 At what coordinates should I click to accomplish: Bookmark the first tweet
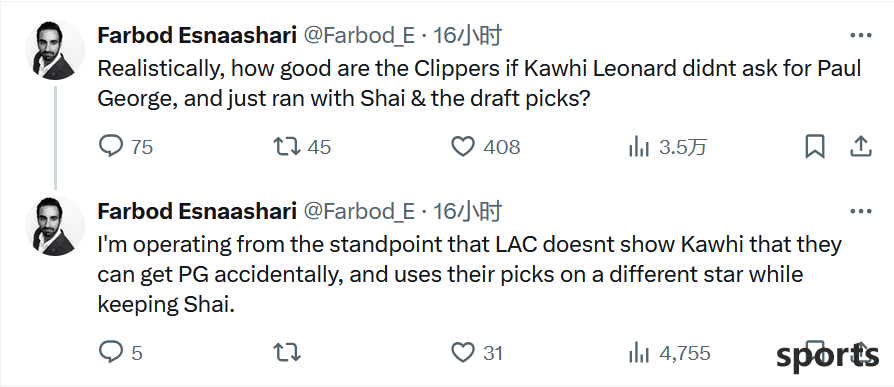tap(815, 148)
